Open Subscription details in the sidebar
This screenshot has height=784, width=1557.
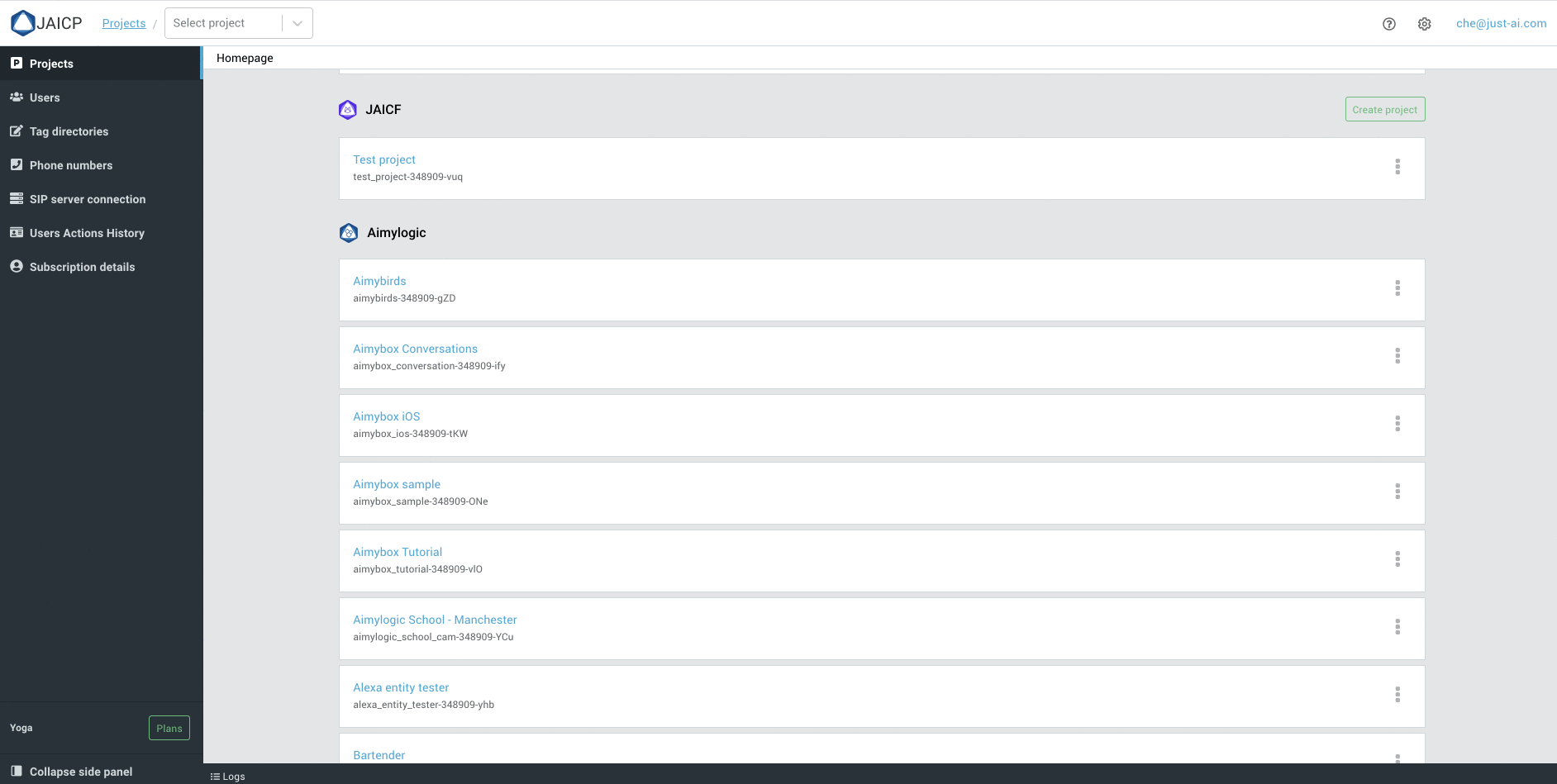pos(101,267)
